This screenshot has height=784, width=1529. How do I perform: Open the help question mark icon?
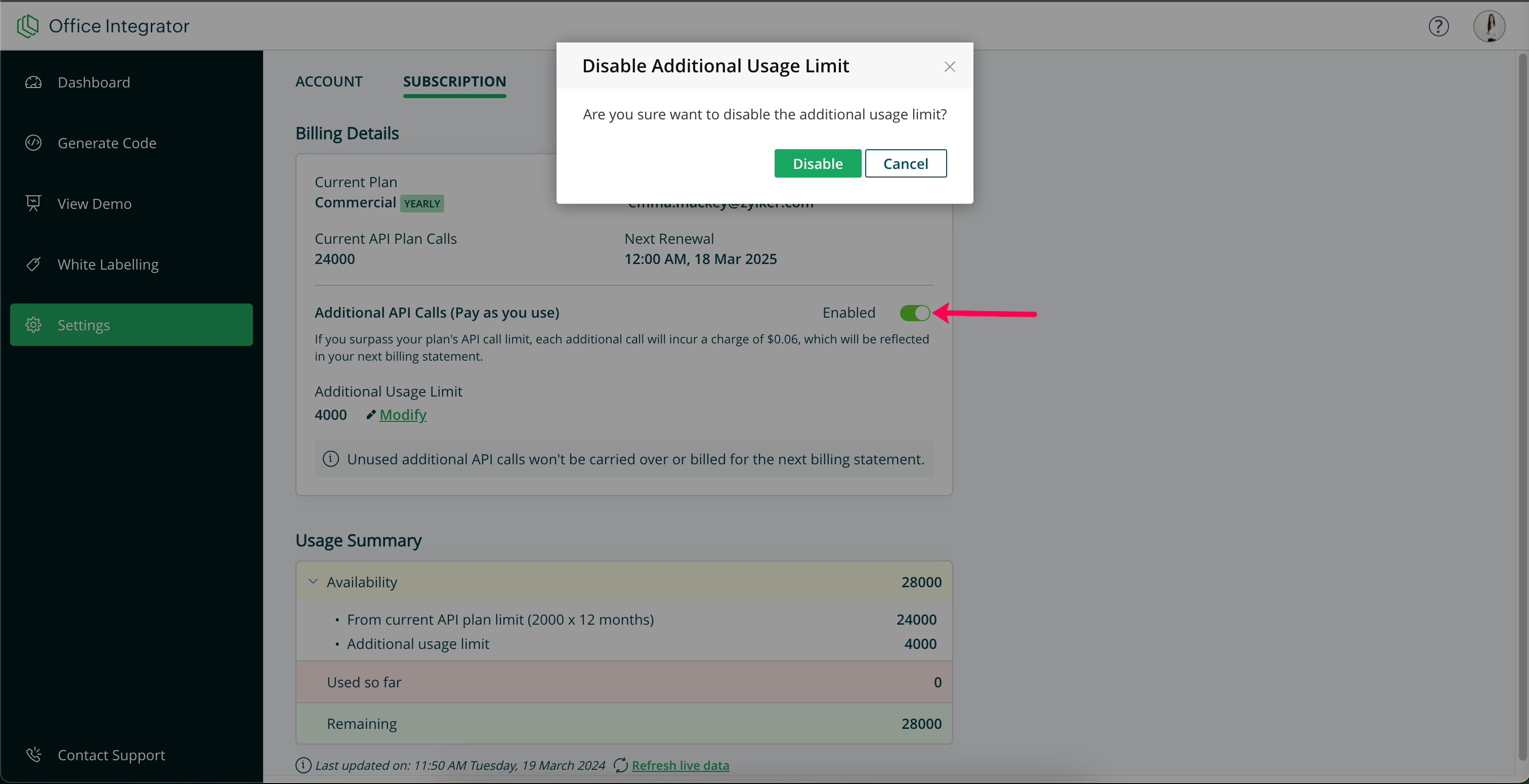tap(1438, 26)
